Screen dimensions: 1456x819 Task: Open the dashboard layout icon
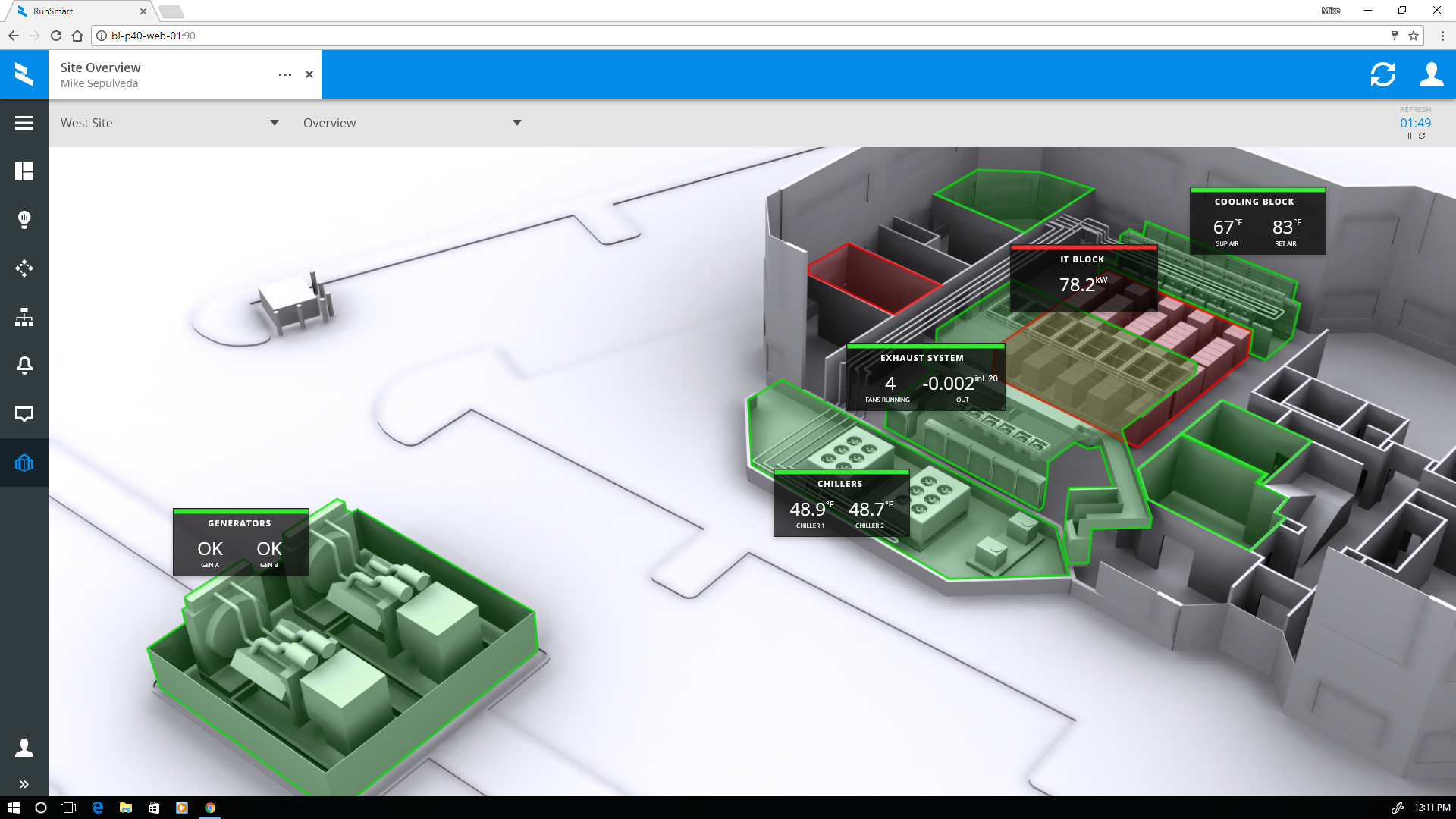[x=24, y=171]
